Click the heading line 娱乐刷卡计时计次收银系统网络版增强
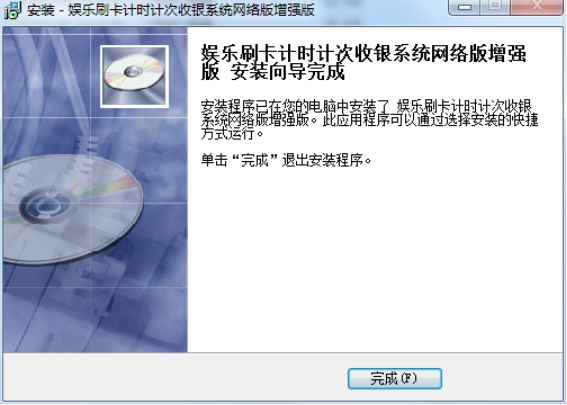 (363, 54)
